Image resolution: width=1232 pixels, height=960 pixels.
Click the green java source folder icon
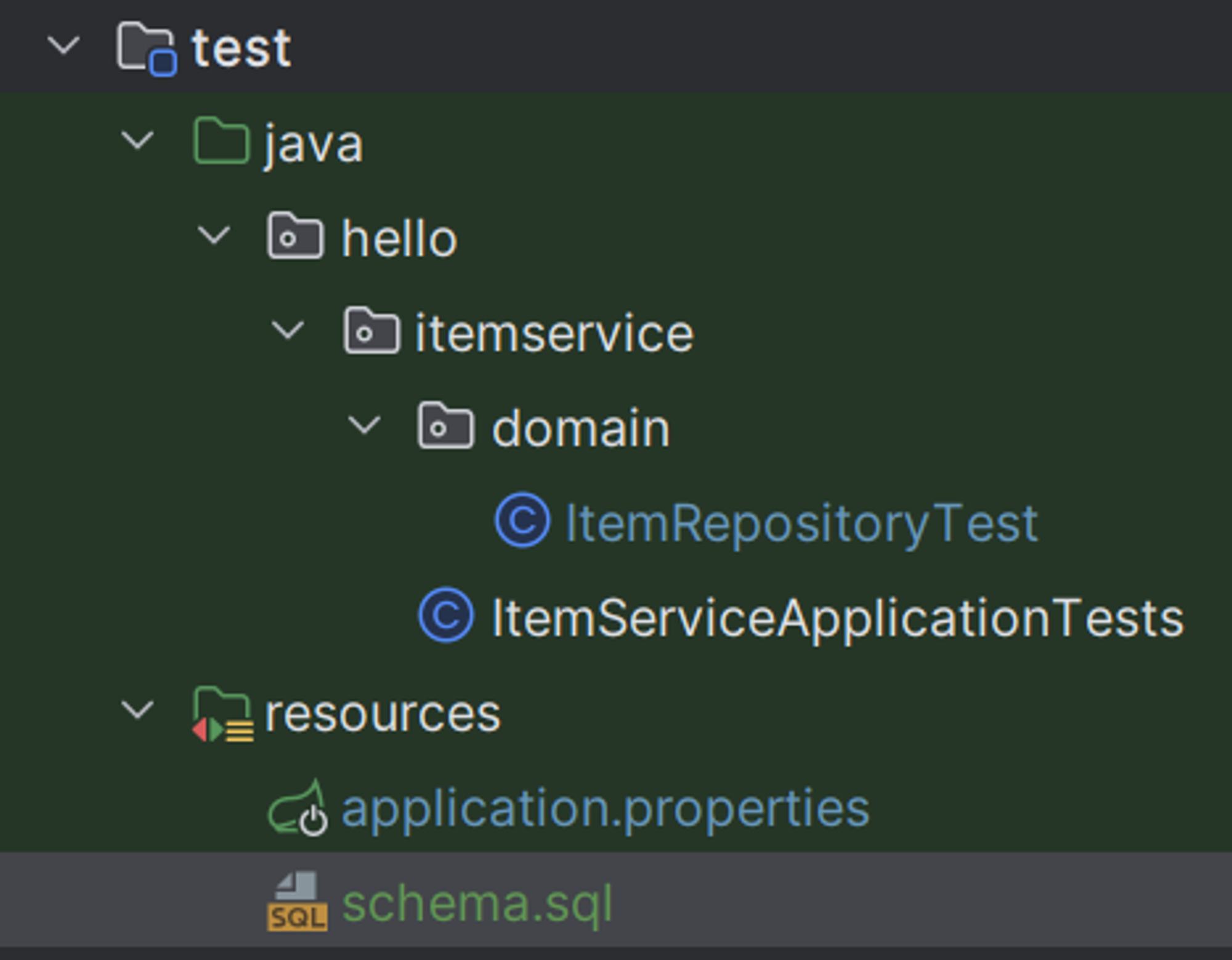pos(221,142)
